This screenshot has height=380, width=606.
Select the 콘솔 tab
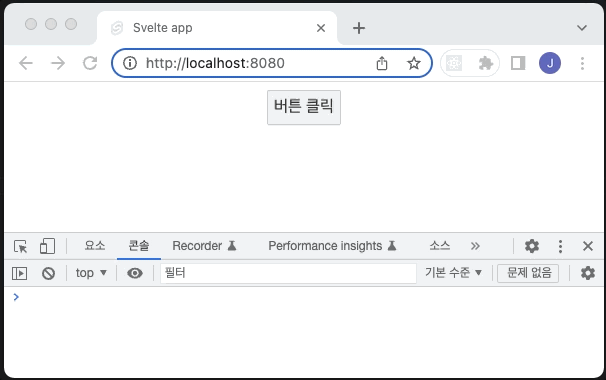coord(139,246)
